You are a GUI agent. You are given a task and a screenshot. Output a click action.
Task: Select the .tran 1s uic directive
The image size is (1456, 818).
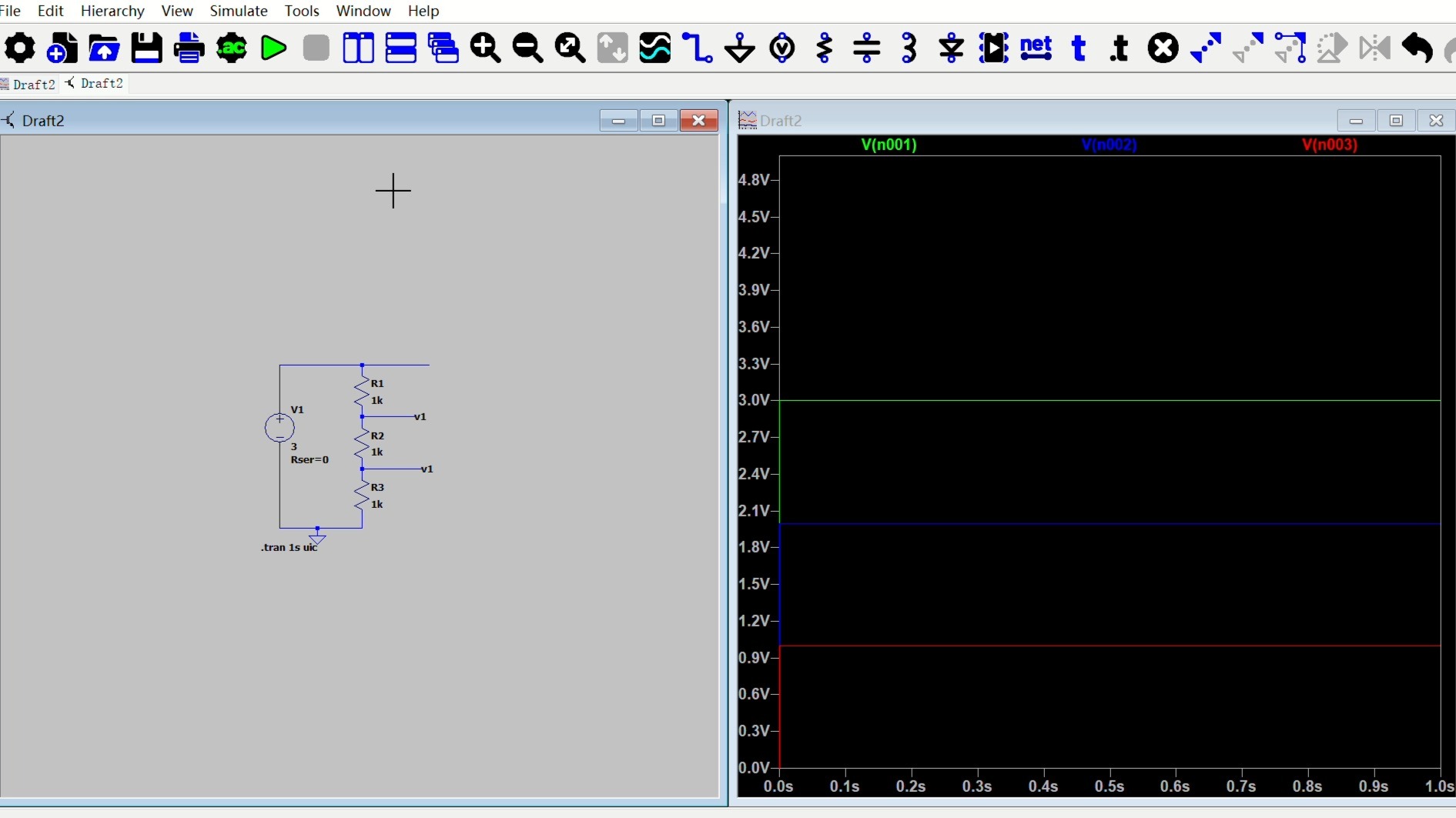pyautogui.click(x=290, y=547)
